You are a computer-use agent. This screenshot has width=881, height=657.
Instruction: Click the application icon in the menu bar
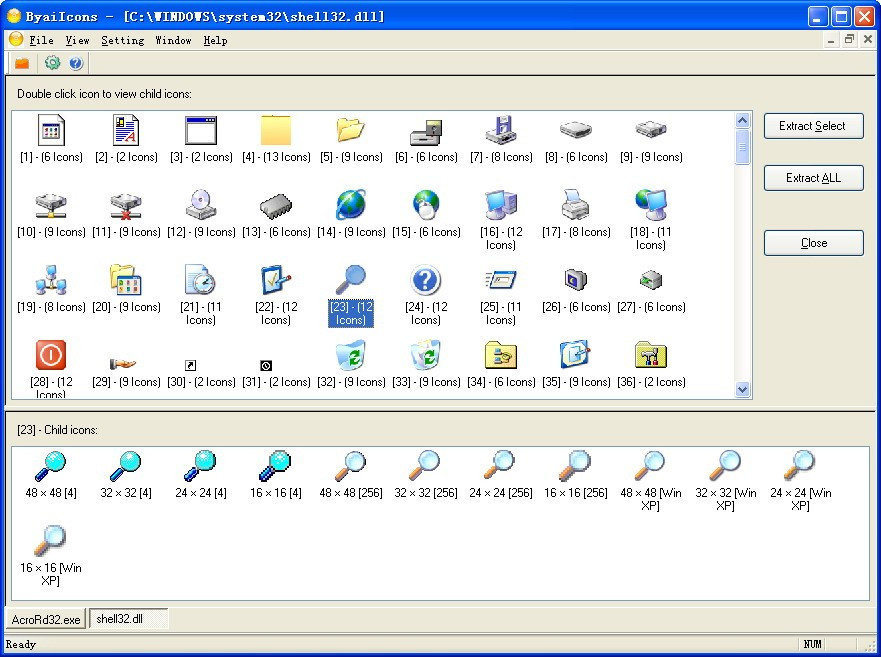tap(16, 39)
